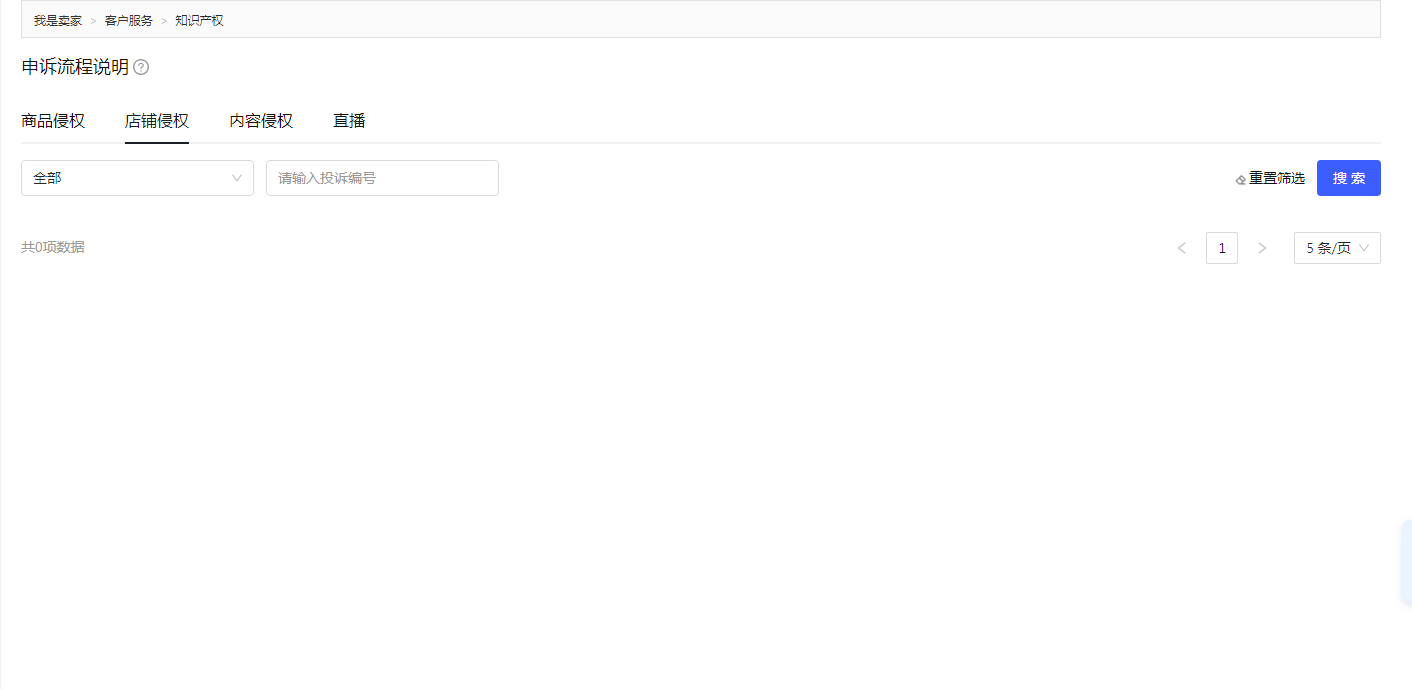Image resolution: width=1412 pixels, height=689 pixels.
Task: Expand the 全部 status dropdown
Action: (137, 178)
